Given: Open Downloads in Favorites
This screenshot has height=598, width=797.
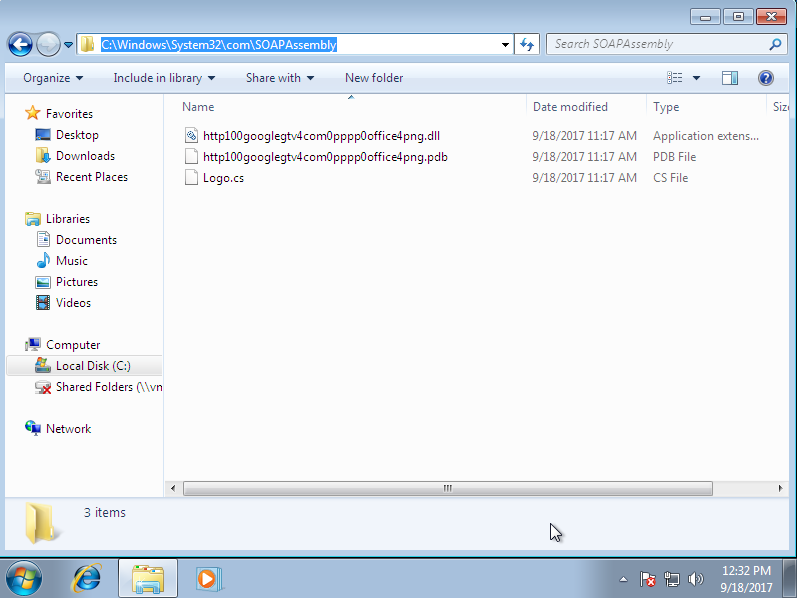Looking at the screenshot, I should coord(85,156).
